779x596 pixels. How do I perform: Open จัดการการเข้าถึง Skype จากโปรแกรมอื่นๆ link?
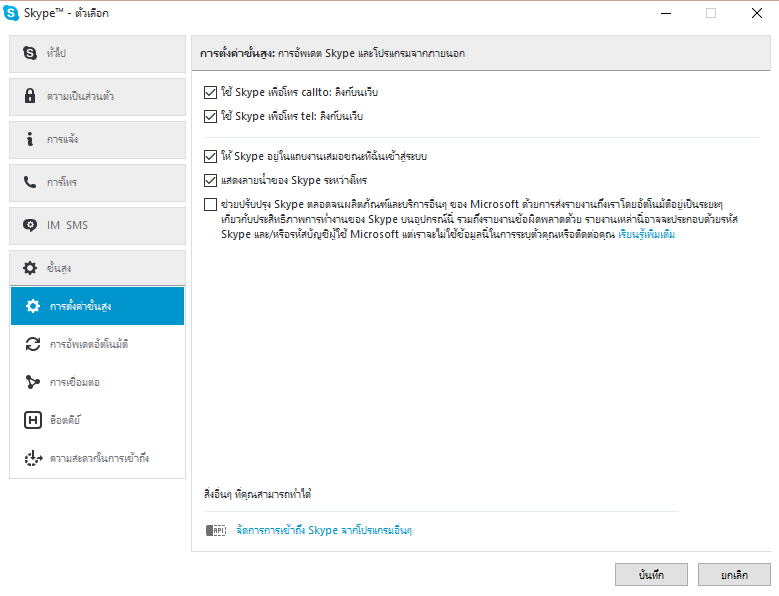pyautogui.click(x=324, y=530)
